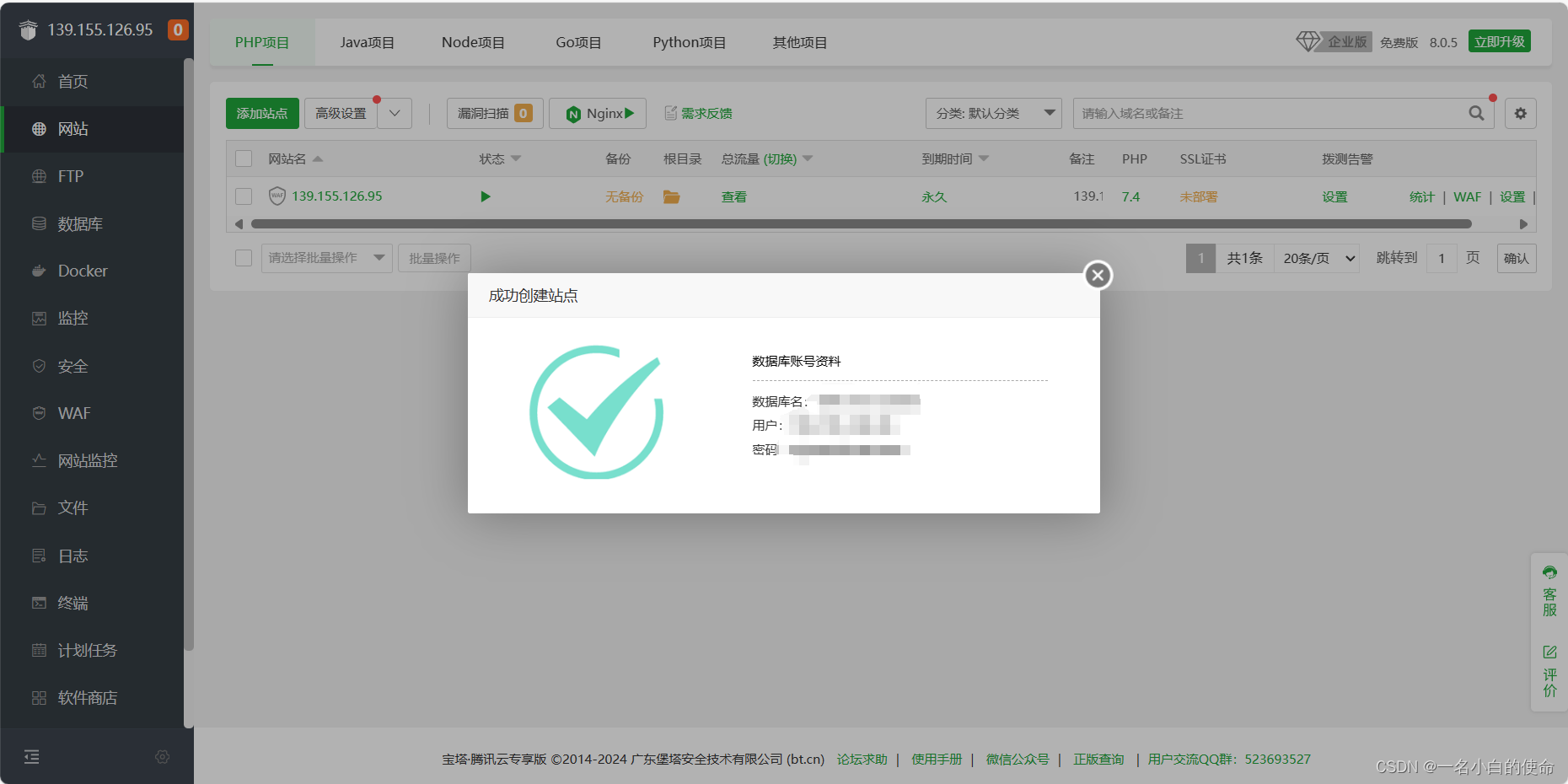This screenshot has height=784, width=1568.
Task: Click the 无备份 backup link
Action: pos(624,196)
